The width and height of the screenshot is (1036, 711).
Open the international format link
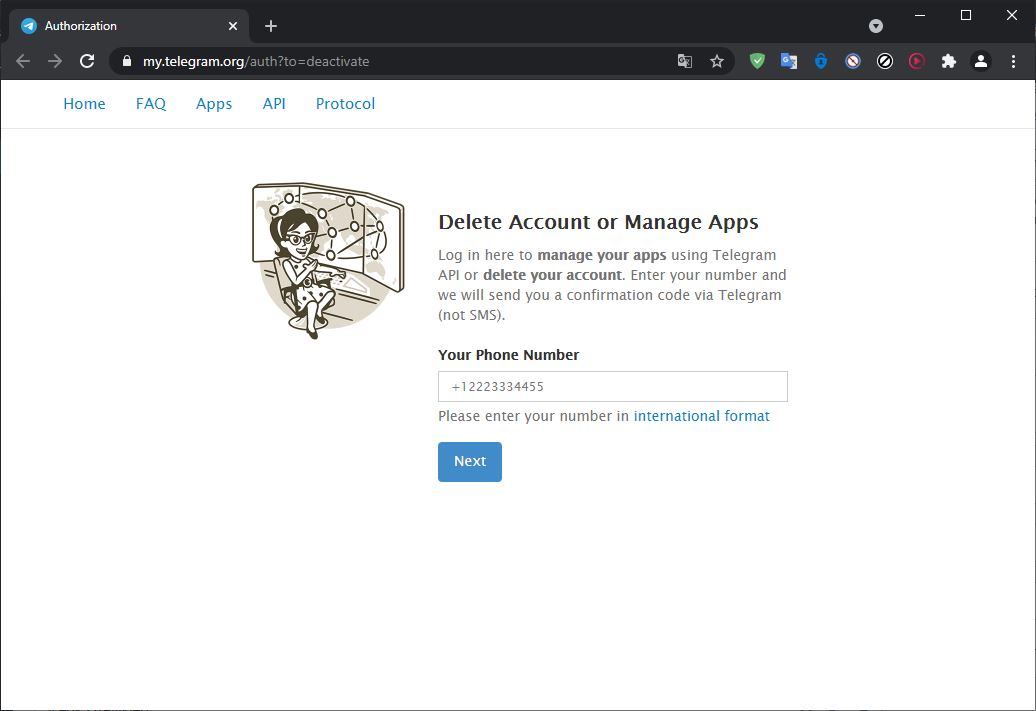click(701, 416)
